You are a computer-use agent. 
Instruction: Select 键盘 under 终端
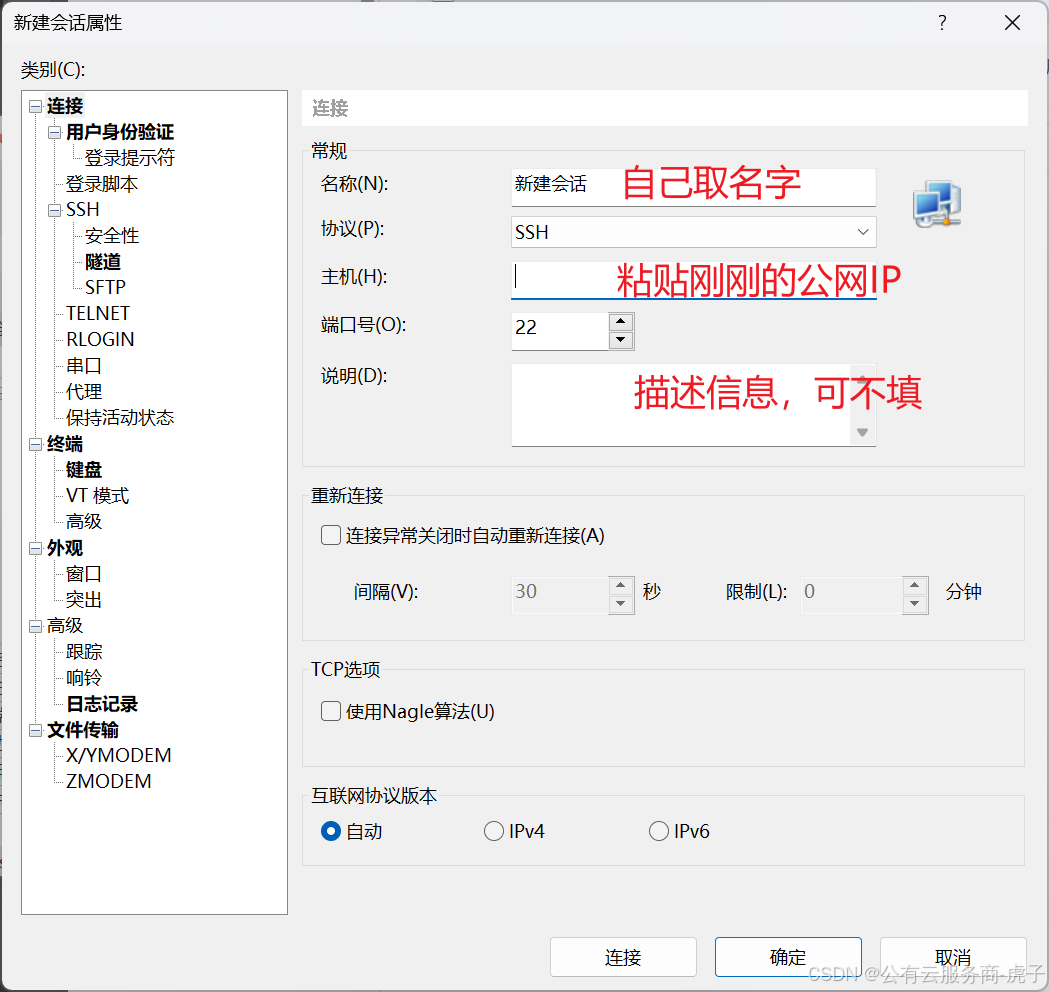point(84,470)
